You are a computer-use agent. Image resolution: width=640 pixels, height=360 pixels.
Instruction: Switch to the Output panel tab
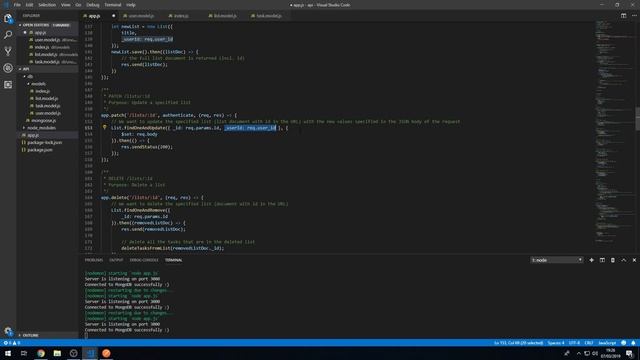pyautogui.click(x=116, y=260)
